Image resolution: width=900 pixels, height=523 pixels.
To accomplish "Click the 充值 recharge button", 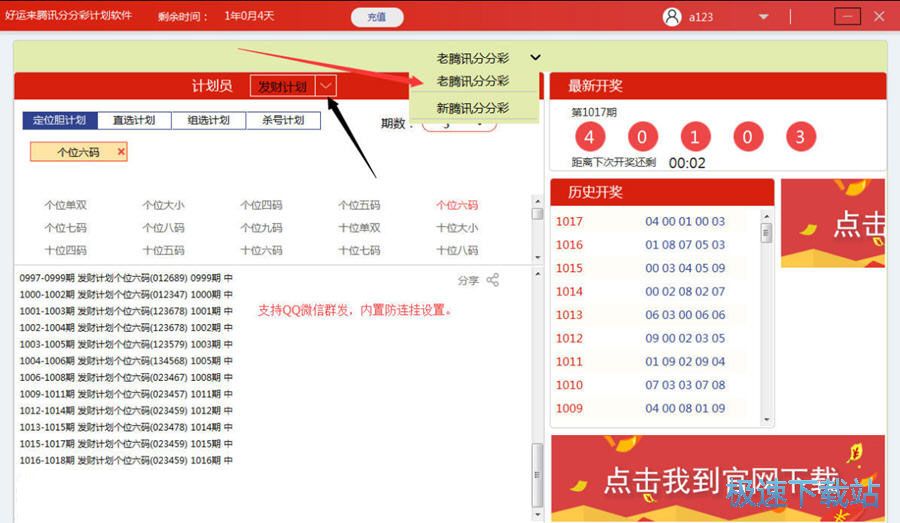I will [377, 17].
